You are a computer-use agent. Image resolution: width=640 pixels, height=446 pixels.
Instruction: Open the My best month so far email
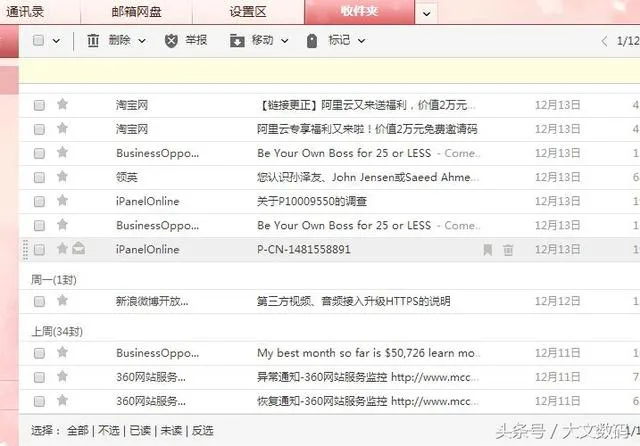368,353
